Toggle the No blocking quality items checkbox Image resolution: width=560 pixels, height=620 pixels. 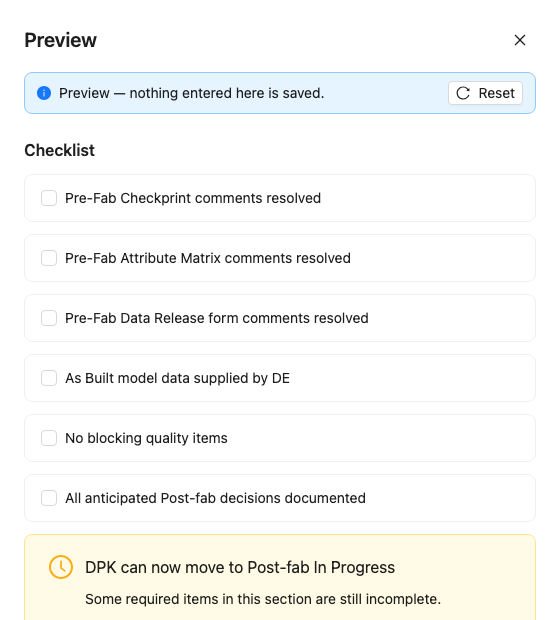49,438
